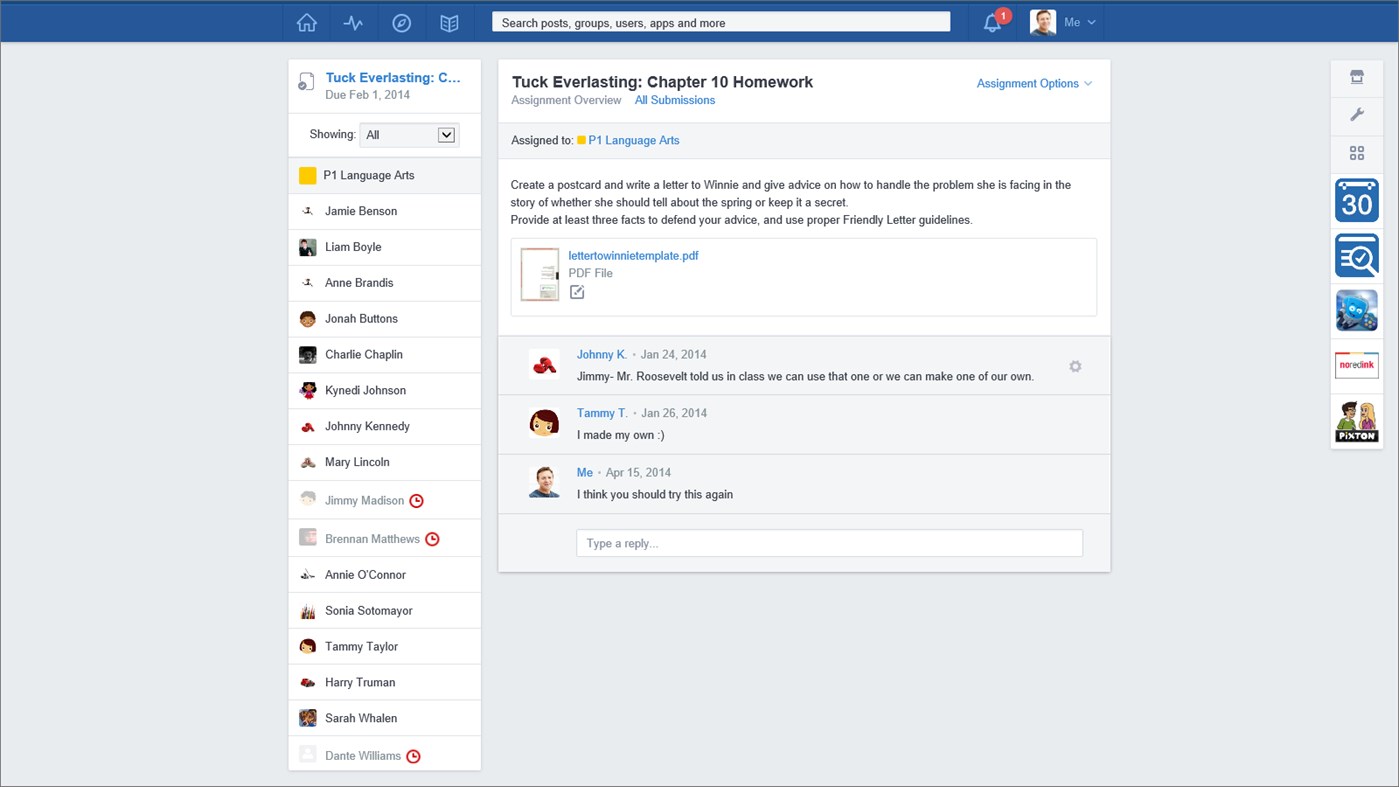
Task: Select the Assignment Overview tab
Action: [x=566, y=100]
